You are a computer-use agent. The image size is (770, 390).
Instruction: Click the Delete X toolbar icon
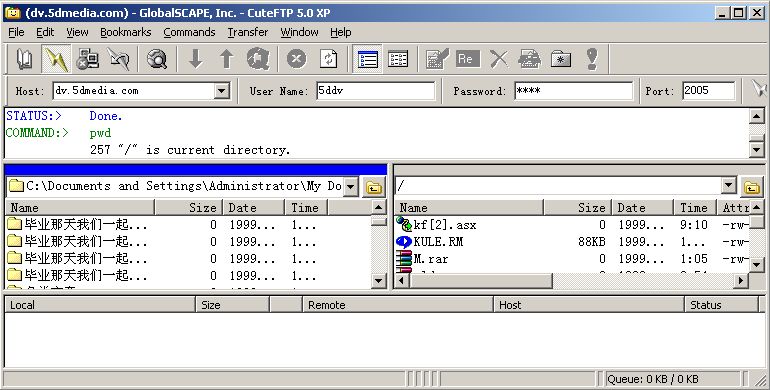click(499, 59)
